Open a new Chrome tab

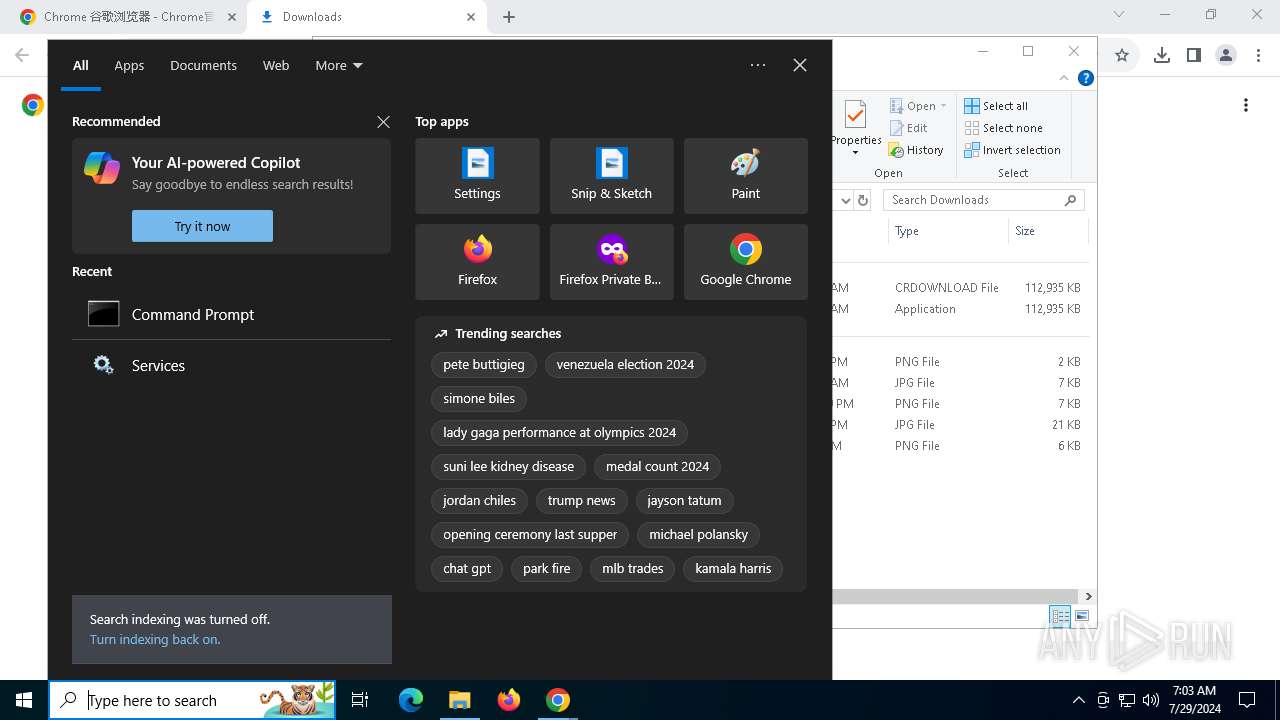point(509,17)
